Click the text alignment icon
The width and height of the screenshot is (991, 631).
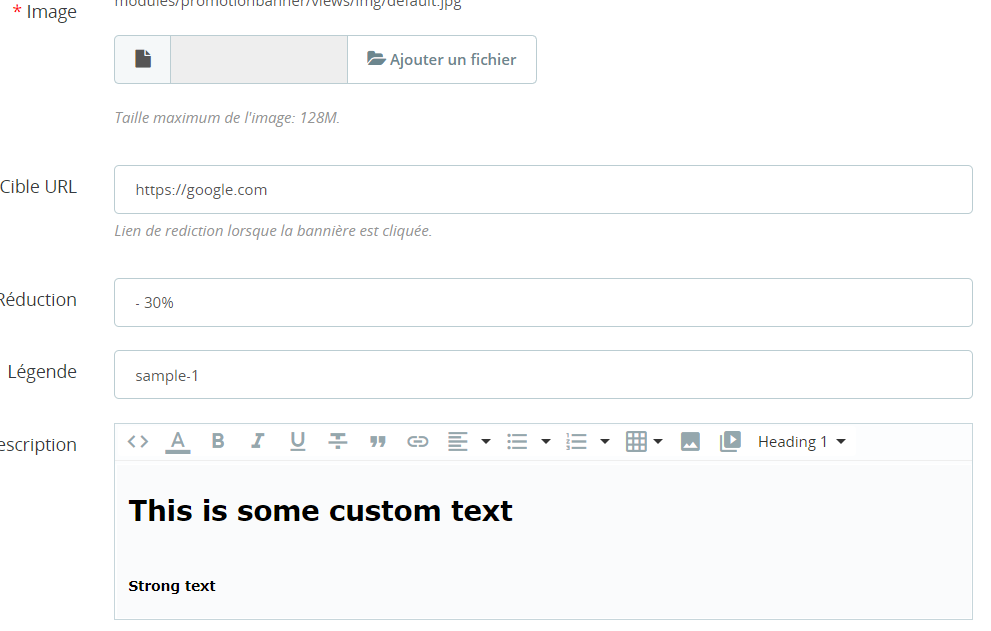click(458, 441)
